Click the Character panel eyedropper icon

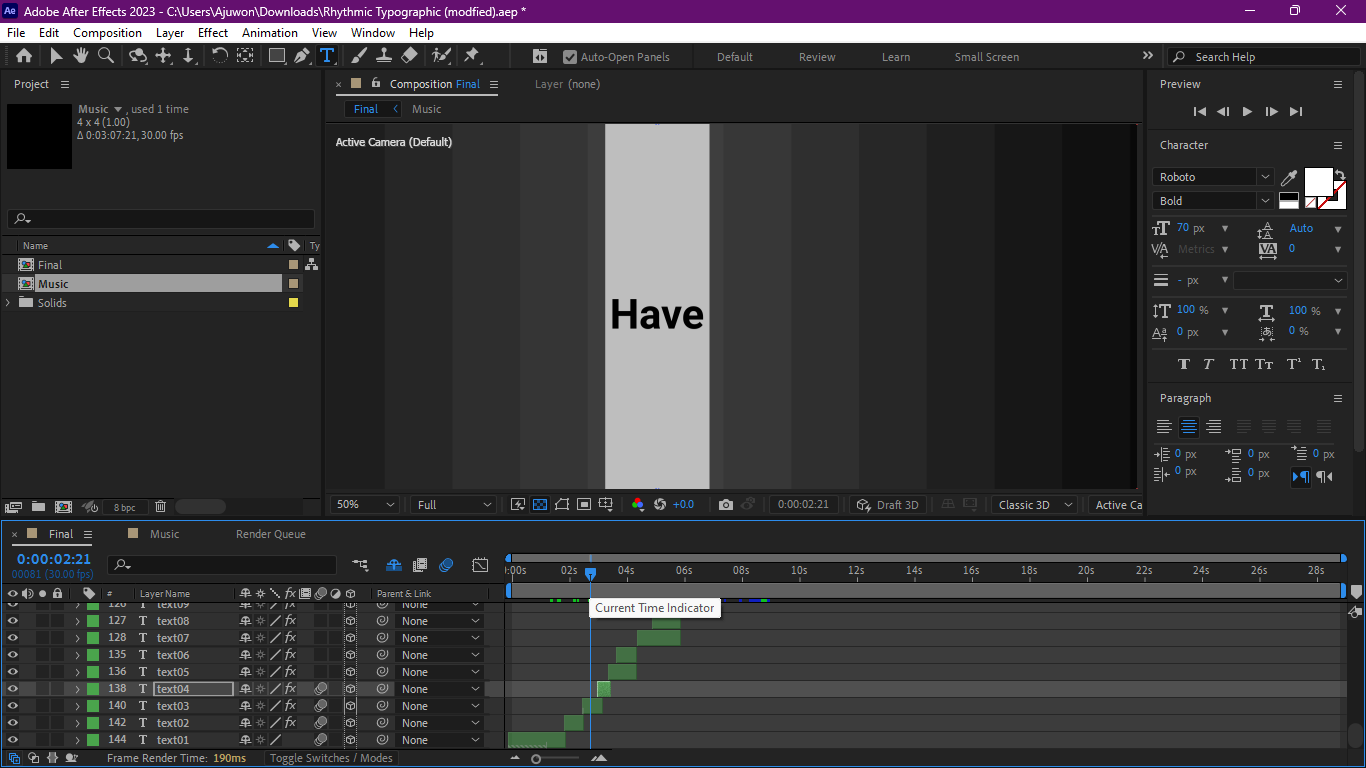(x=1289, y=178)
